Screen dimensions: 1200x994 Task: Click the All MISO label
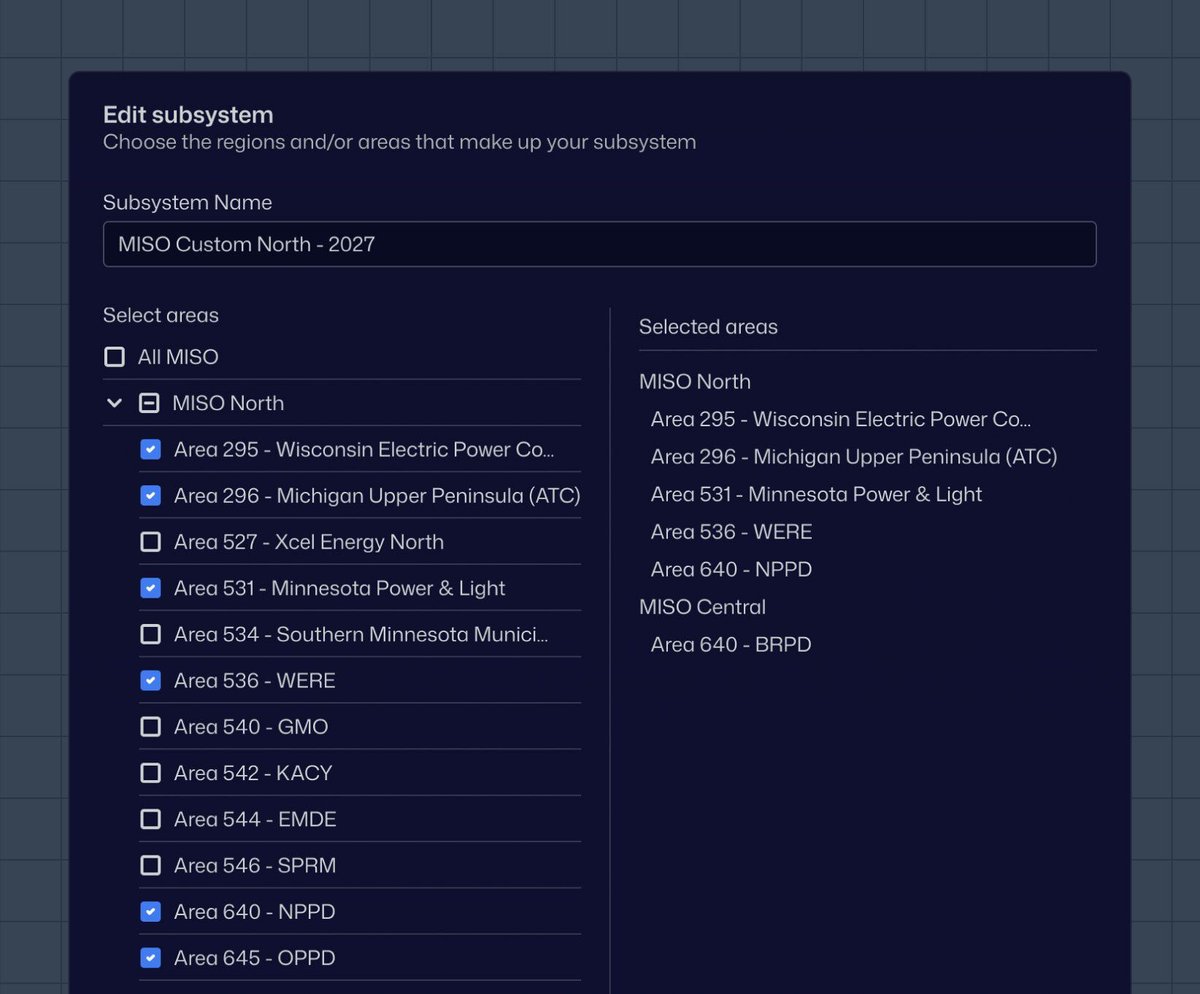[178, 357]
